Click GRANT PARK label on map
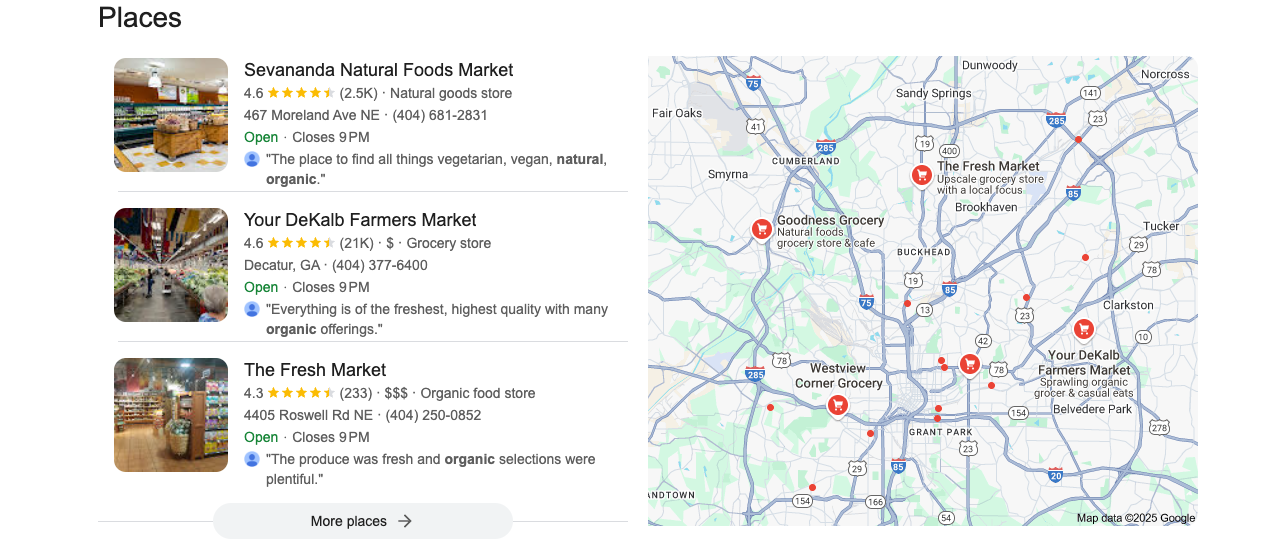This screenshot has height=539, width=1280. tap(940, 432)
